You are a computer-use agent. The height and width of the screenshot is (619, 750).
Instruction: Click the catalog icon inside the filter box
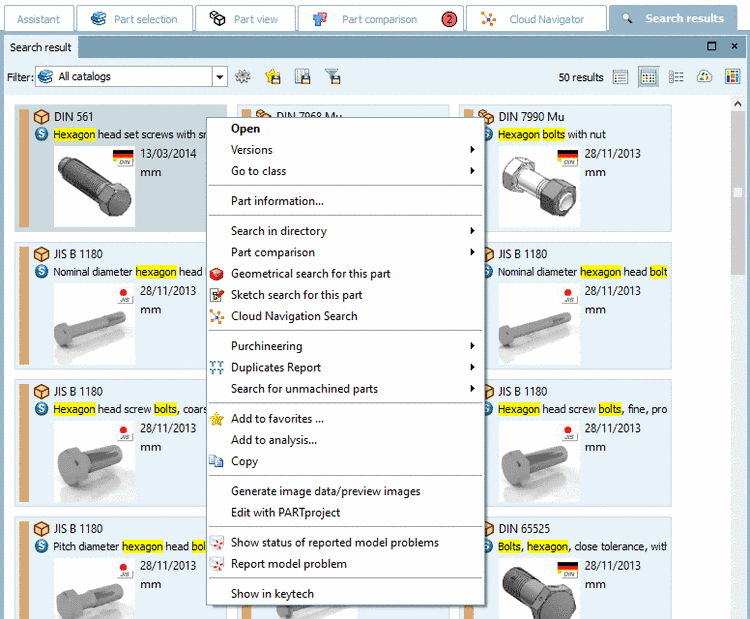(45, 77)
